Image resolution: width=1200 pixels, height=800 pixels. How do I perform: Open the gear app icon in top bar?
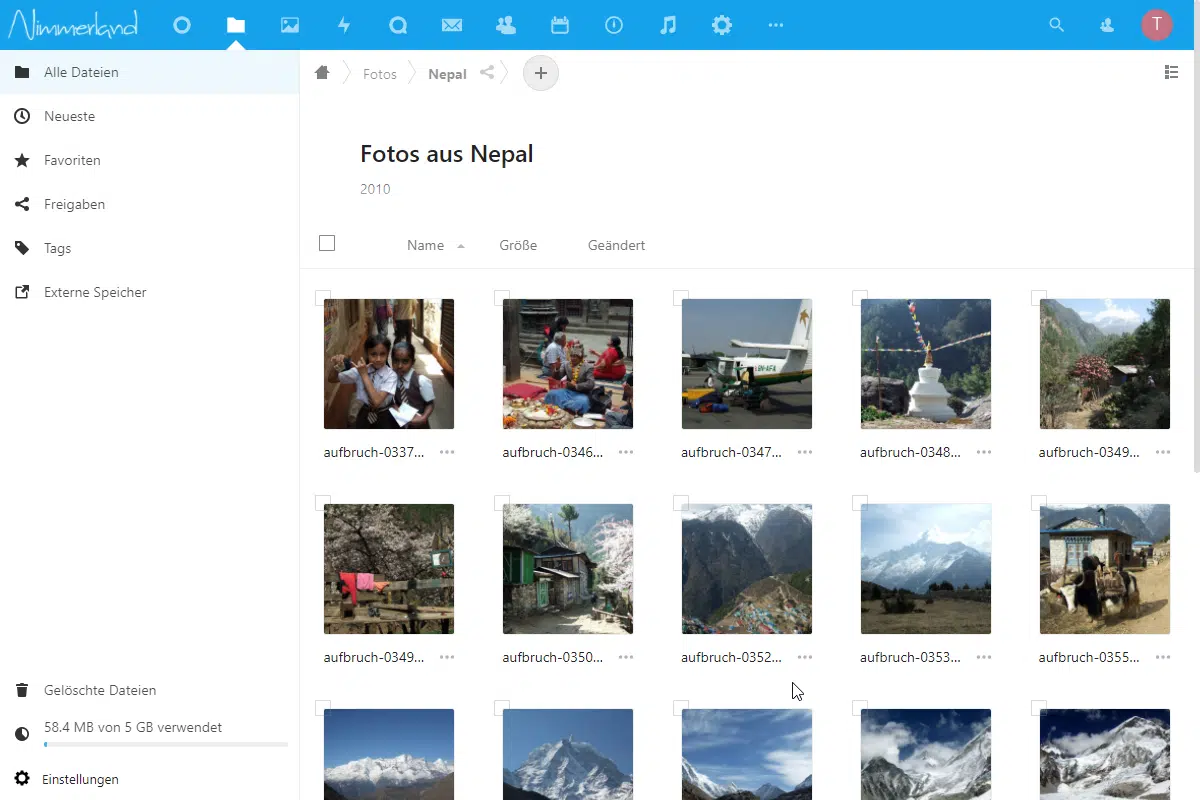pos(722,25)
